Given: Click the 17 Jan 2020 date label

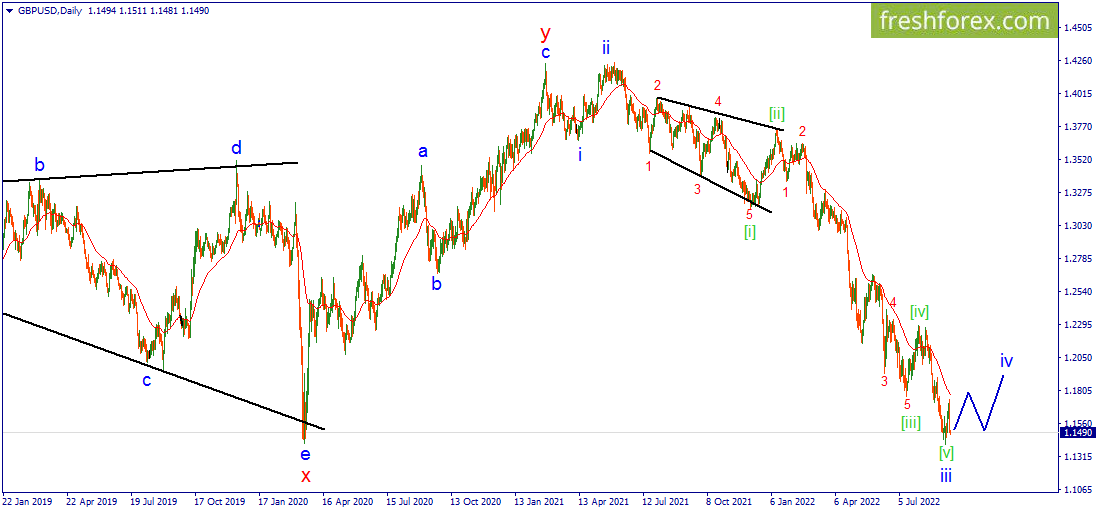Looking at the screenshot, I should point(282,502).
